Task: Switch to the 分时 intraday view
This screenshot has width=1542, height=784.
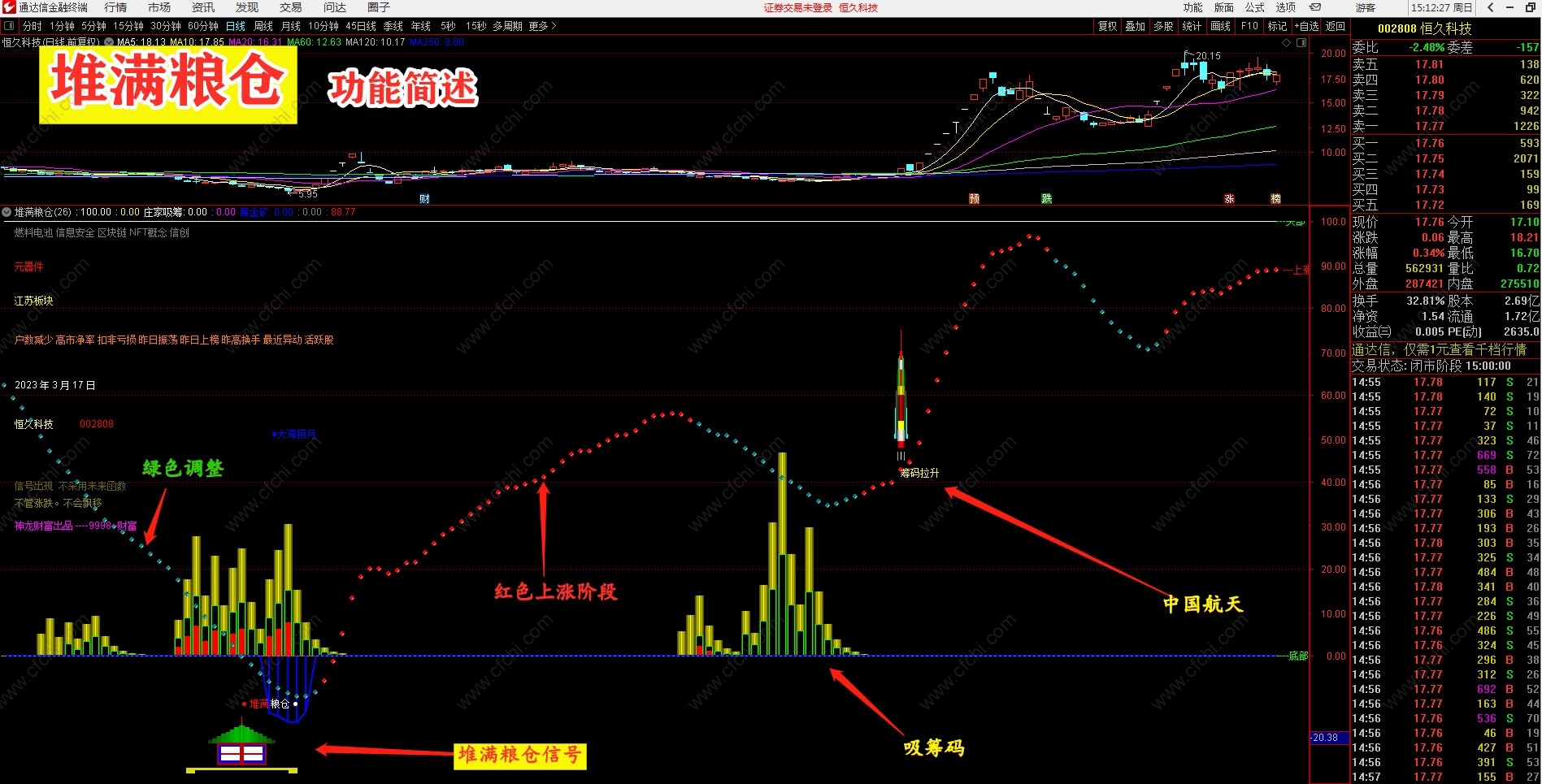Action: 33,26
